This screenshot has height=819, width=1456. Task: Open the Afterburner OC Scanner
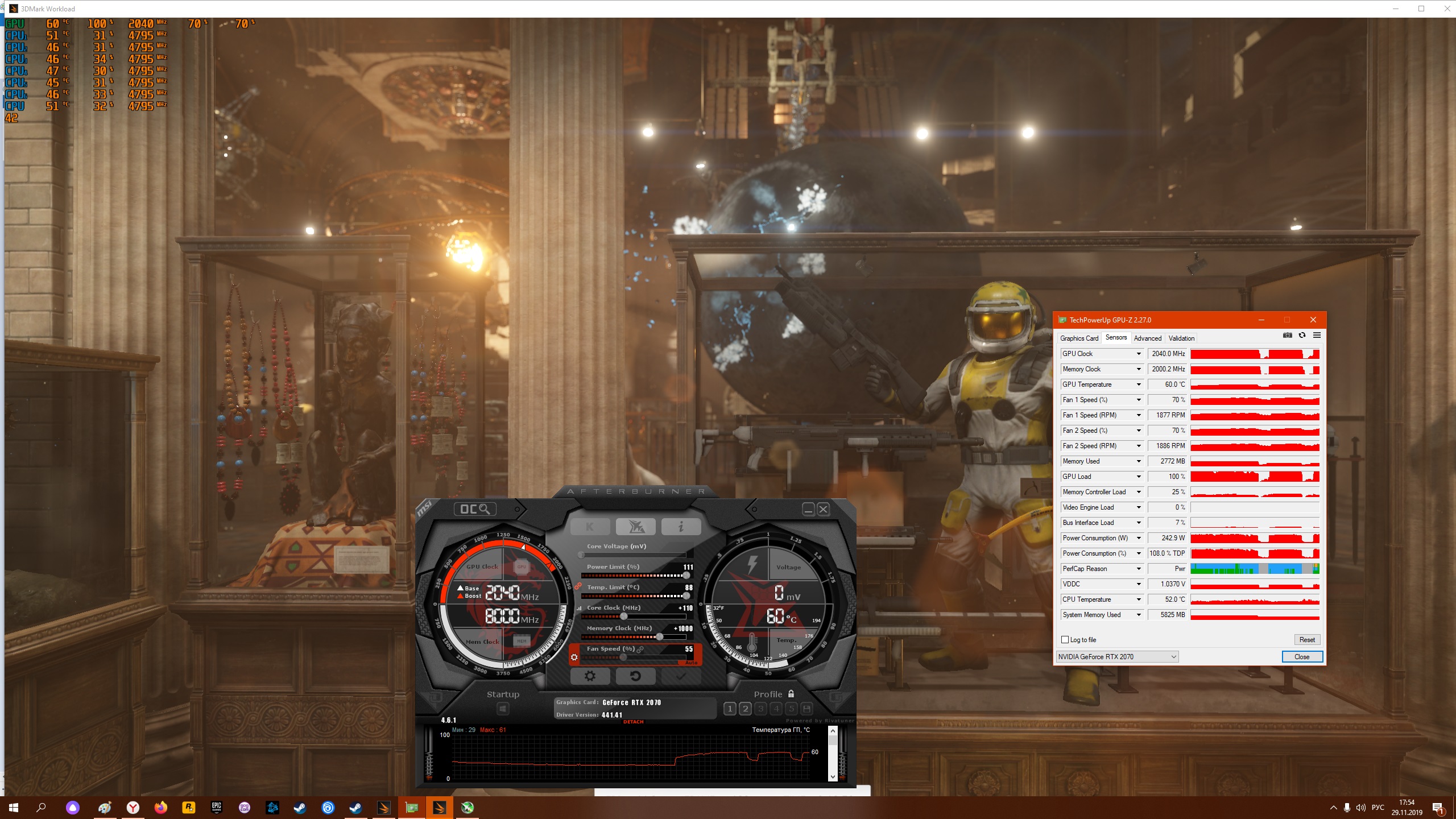tap(475, 509)
